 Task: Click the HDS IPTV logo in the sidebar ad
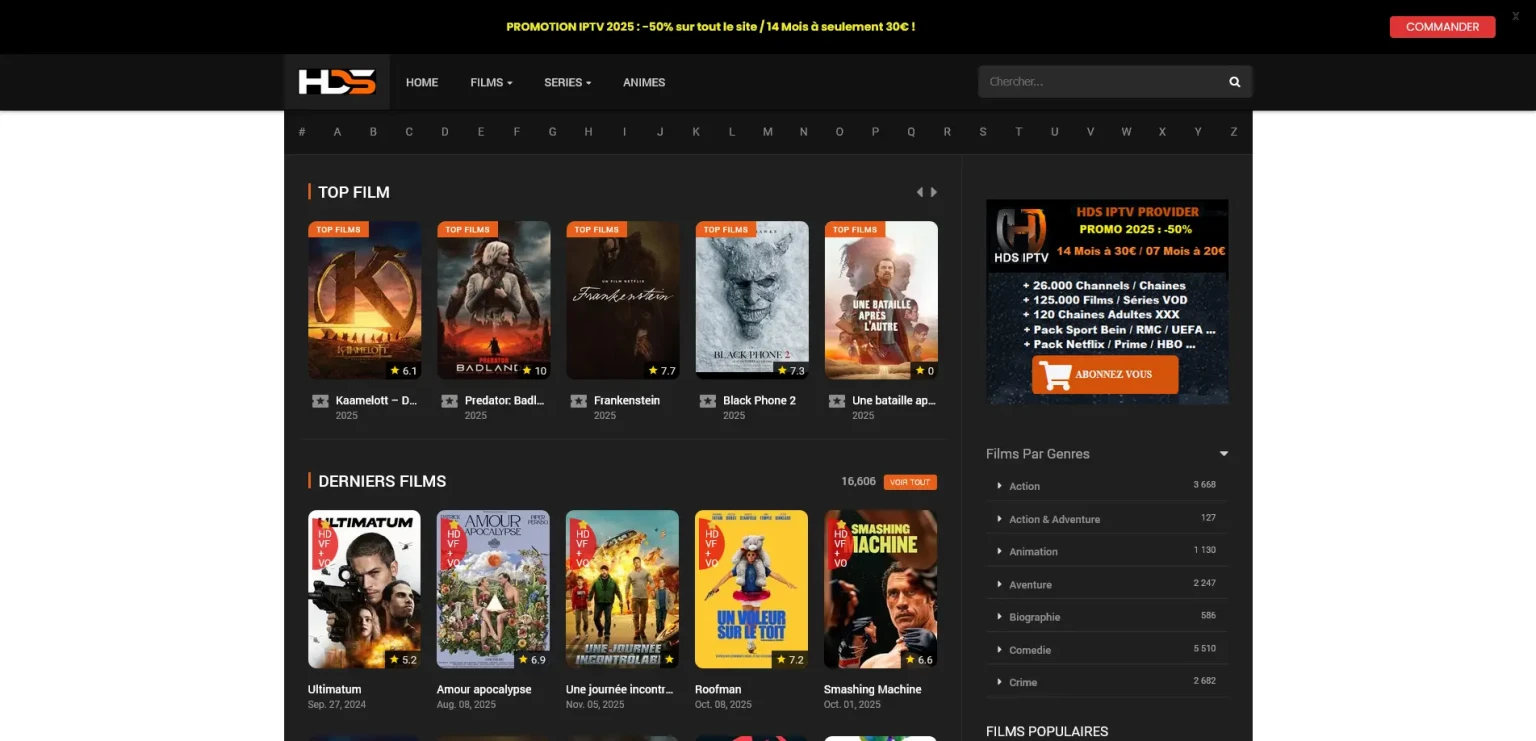click(1021, 236)
